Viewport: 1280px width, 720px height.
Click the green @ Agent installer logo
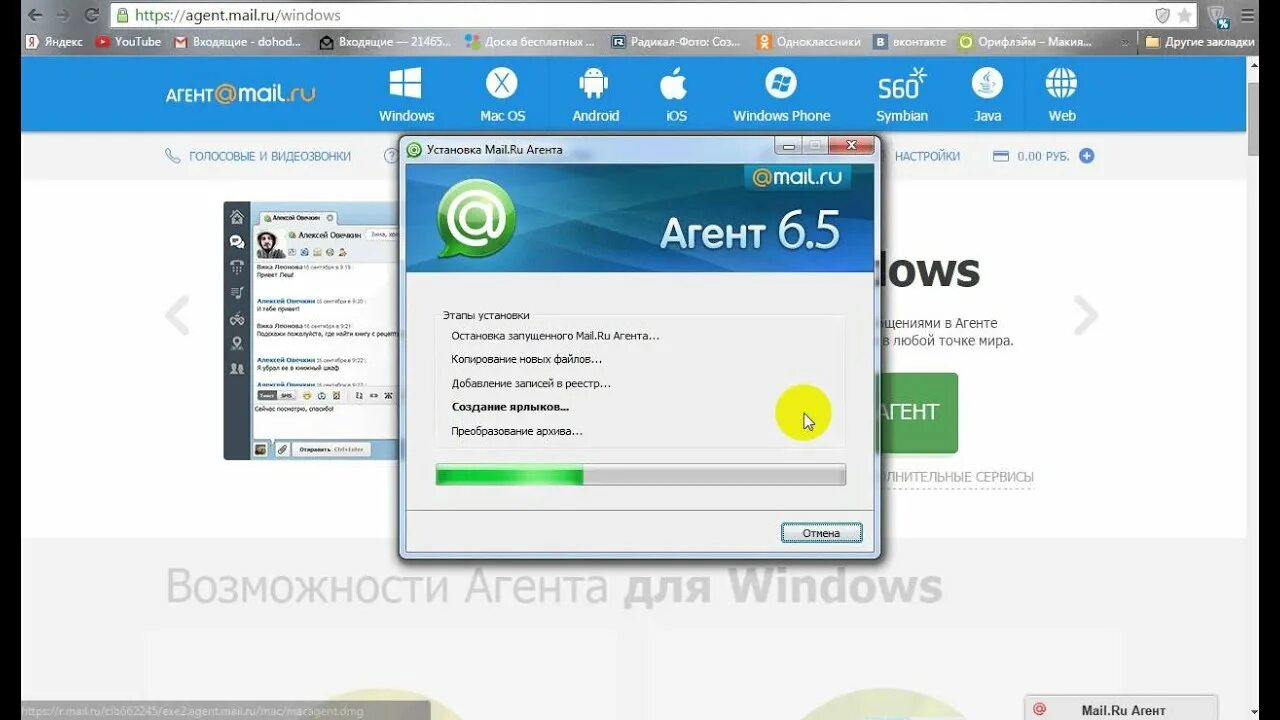476,217
